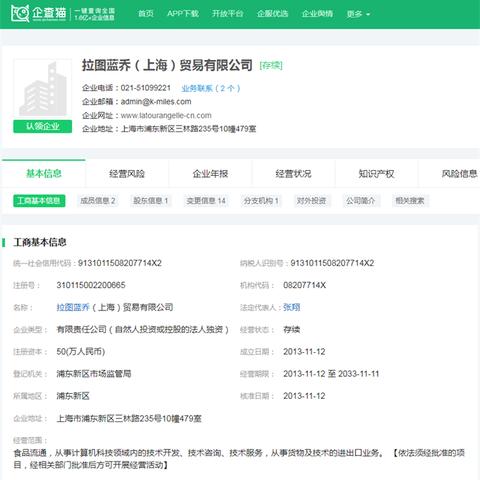Select 工商基本信息 sub-tab
480x480 pixels.
click(x=39, y=201)
